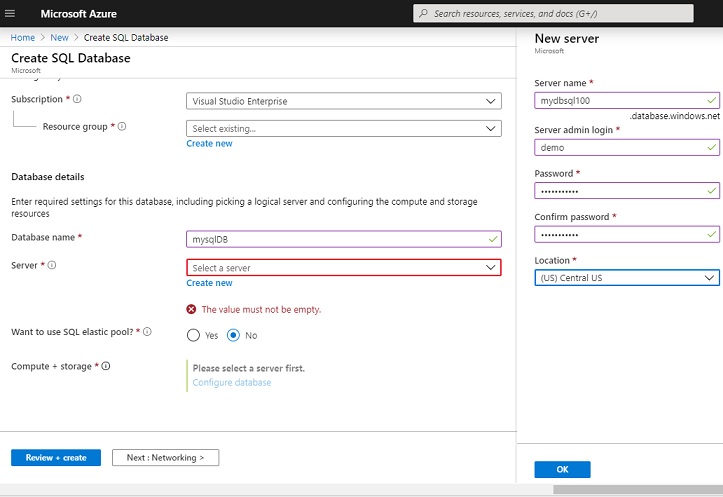The height and width of the screenshot is (497, 723).
Task: Click Create new under Server
Action: click(209, 283)
